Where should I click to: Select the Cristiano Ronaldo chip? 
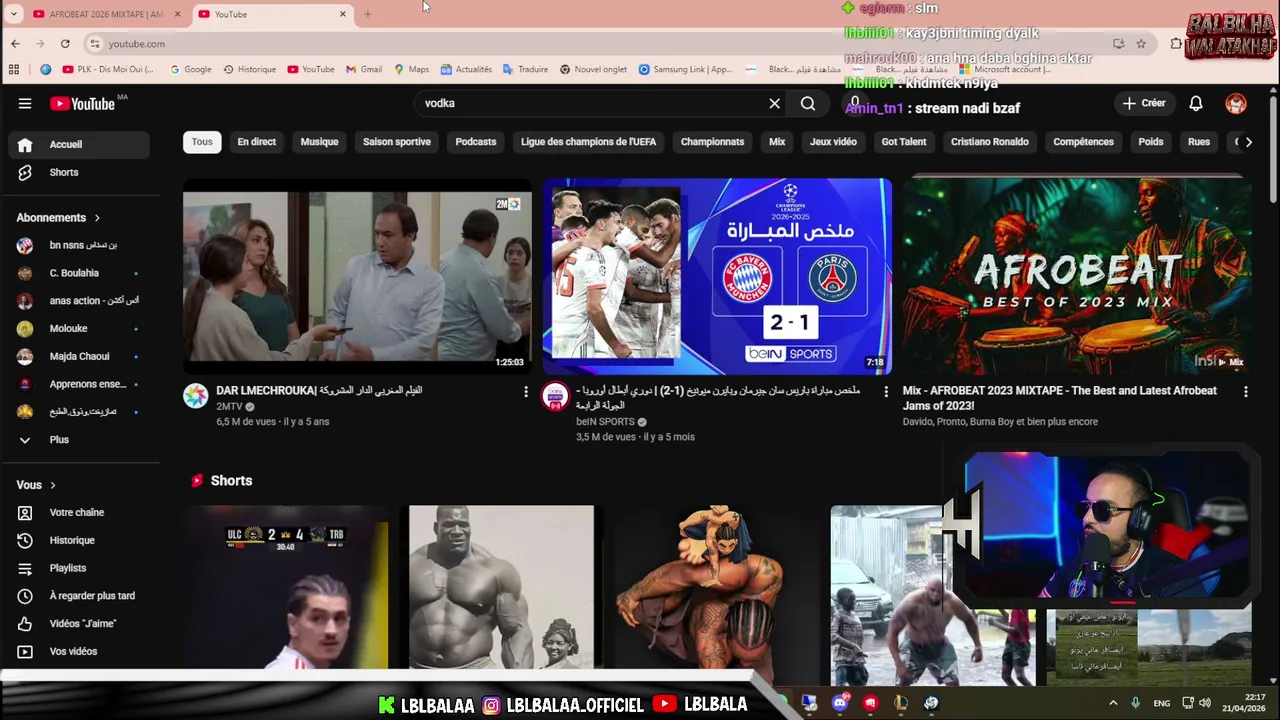tap(990, 142)
